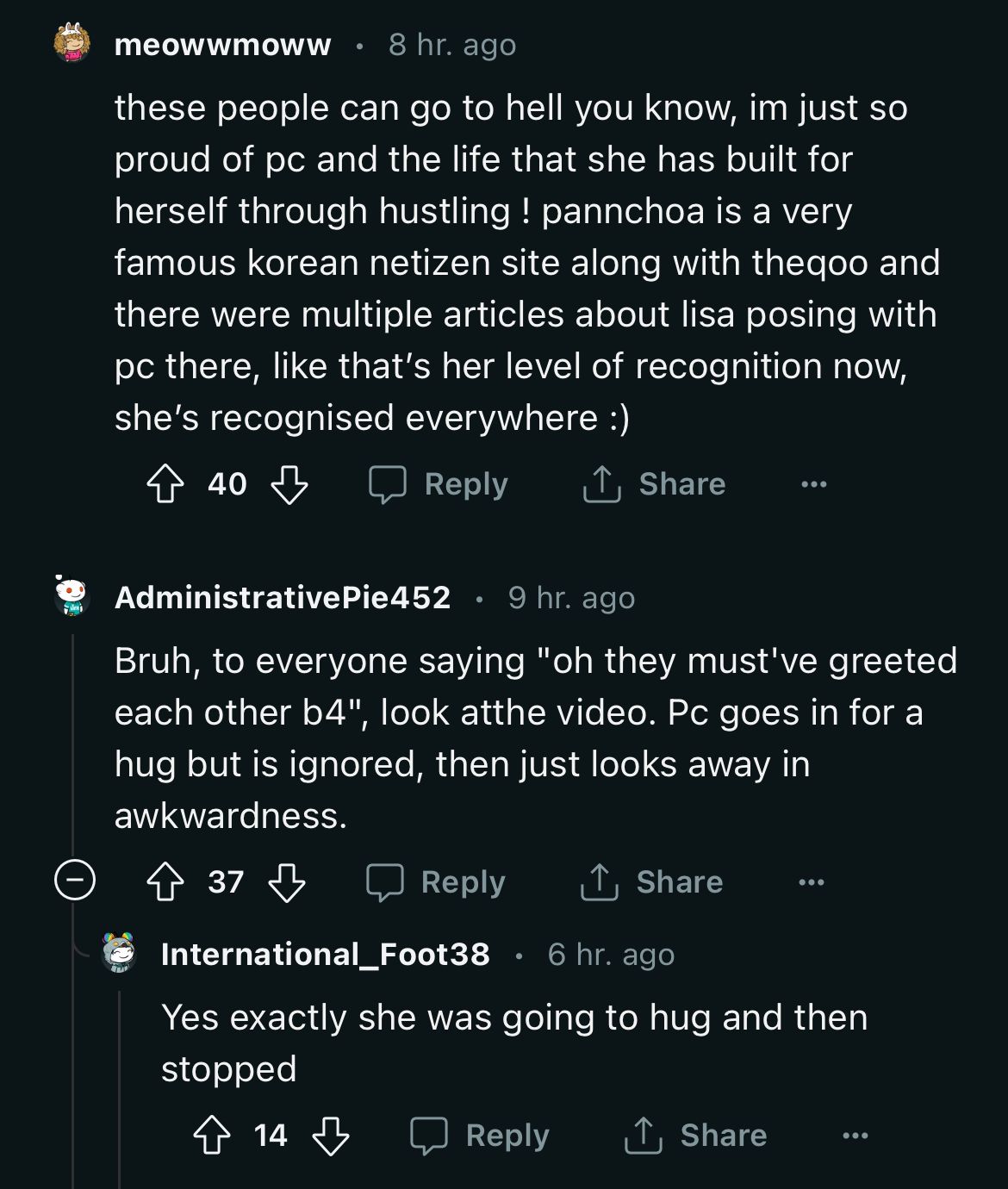Reply to International_Foot38's comment
Viewport: 1008px width, 1189px height.
coord(480,1136)
